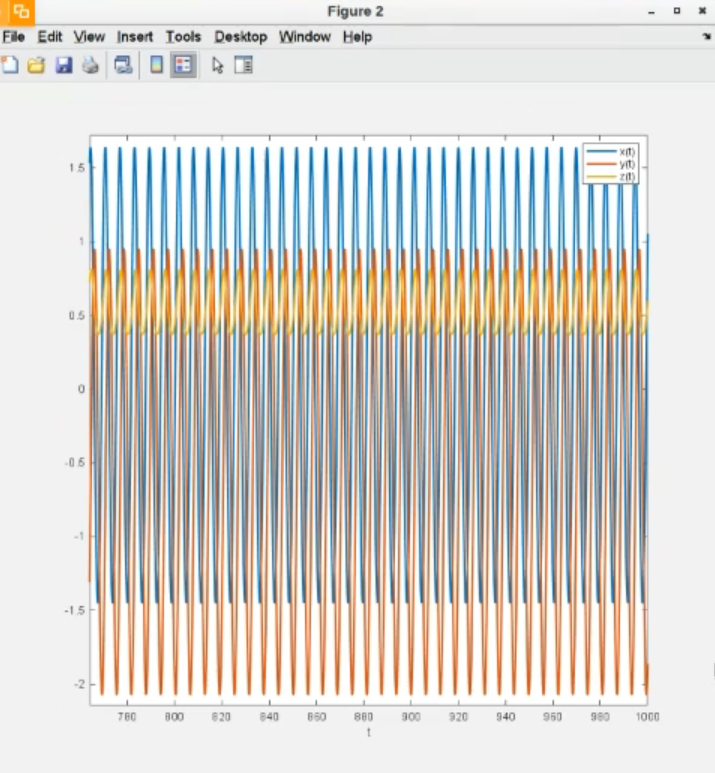Open the File menu

point(14,37)
